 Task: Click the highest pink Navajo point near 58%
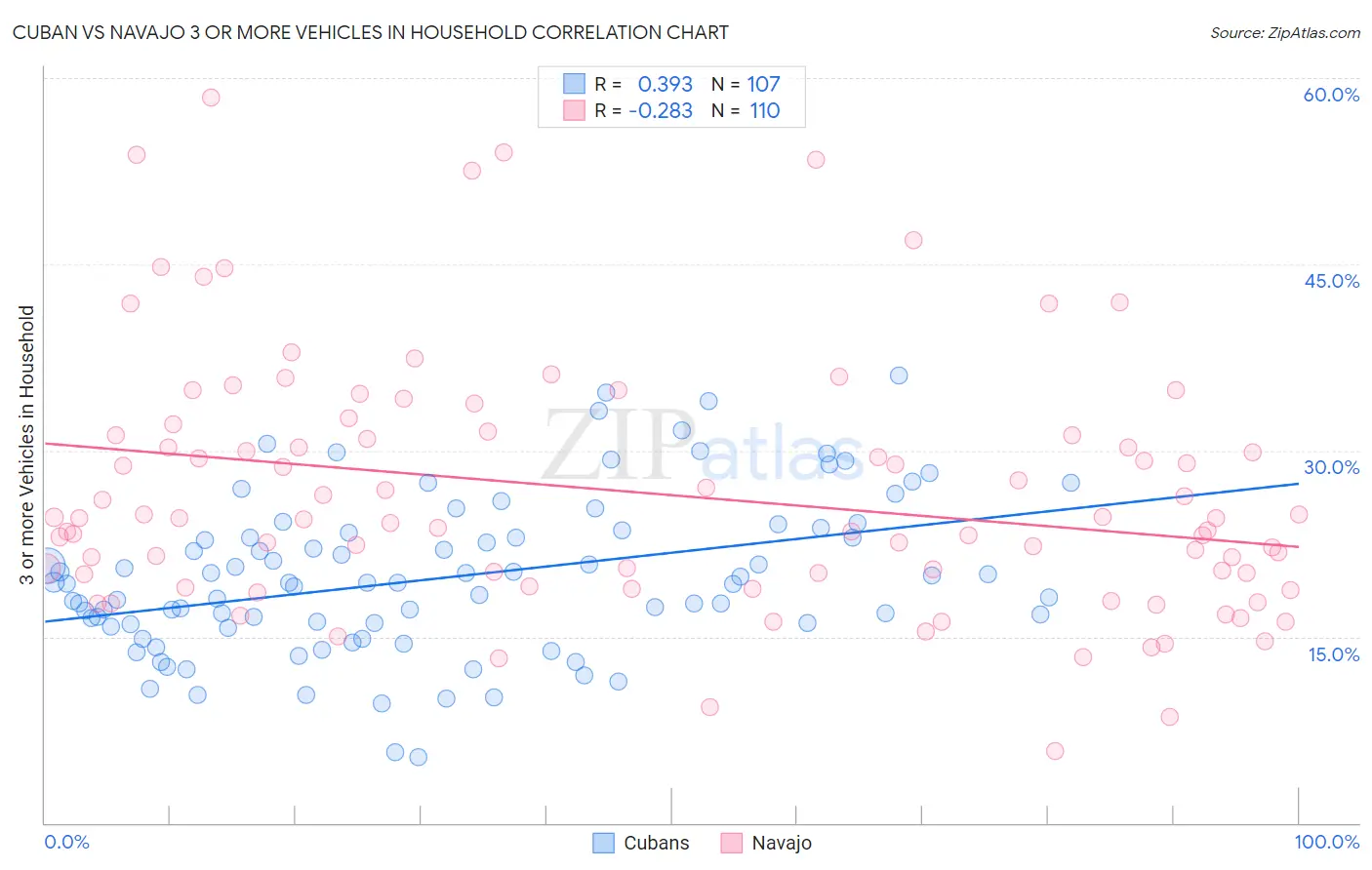pos(211,98)
